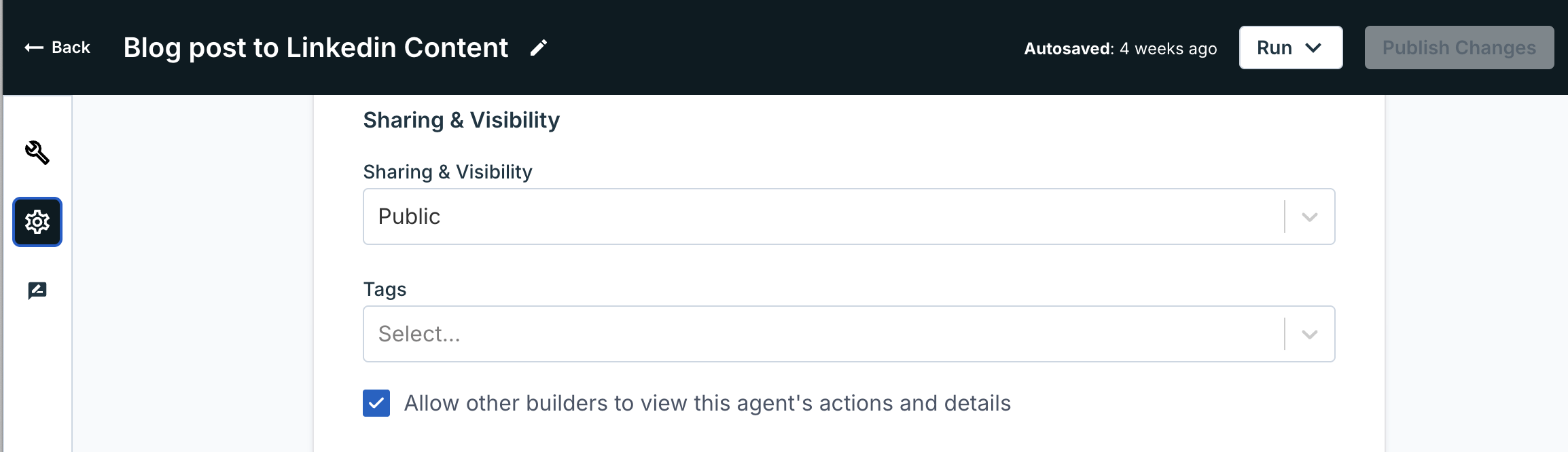The image size is (1568, 452).
Task: Click the Publish Changes button
Action: click(x=1458, y=48)
